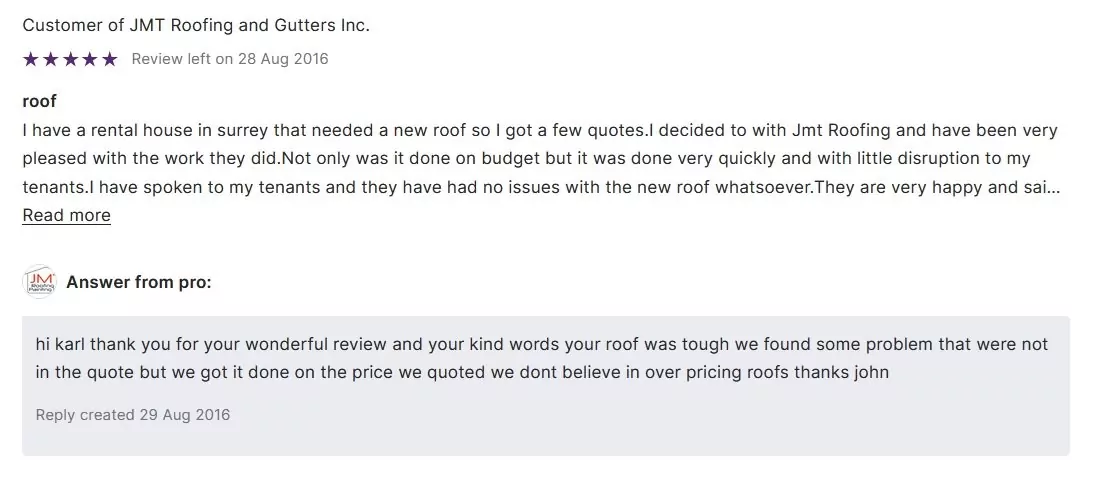Click the fifth purple rating star

tap(110, 59)
